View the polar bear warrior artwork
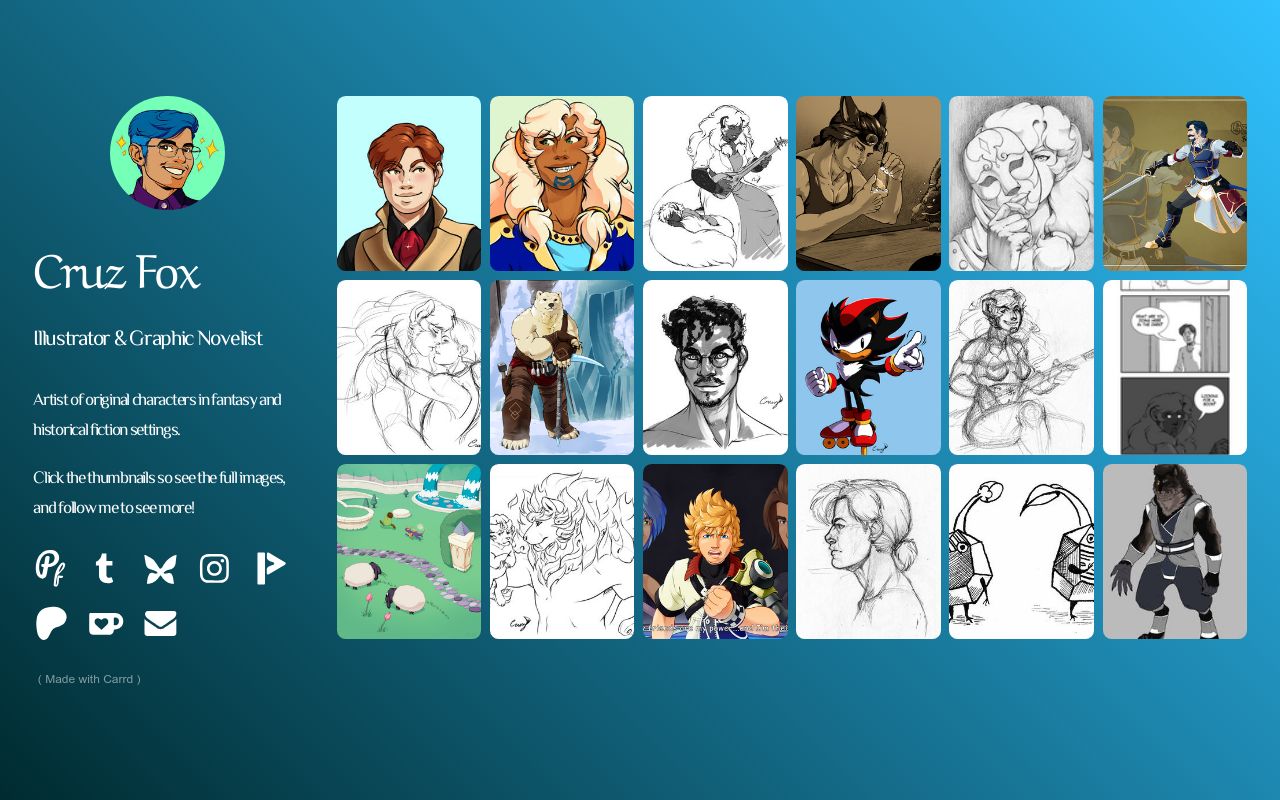 point(562,367)
